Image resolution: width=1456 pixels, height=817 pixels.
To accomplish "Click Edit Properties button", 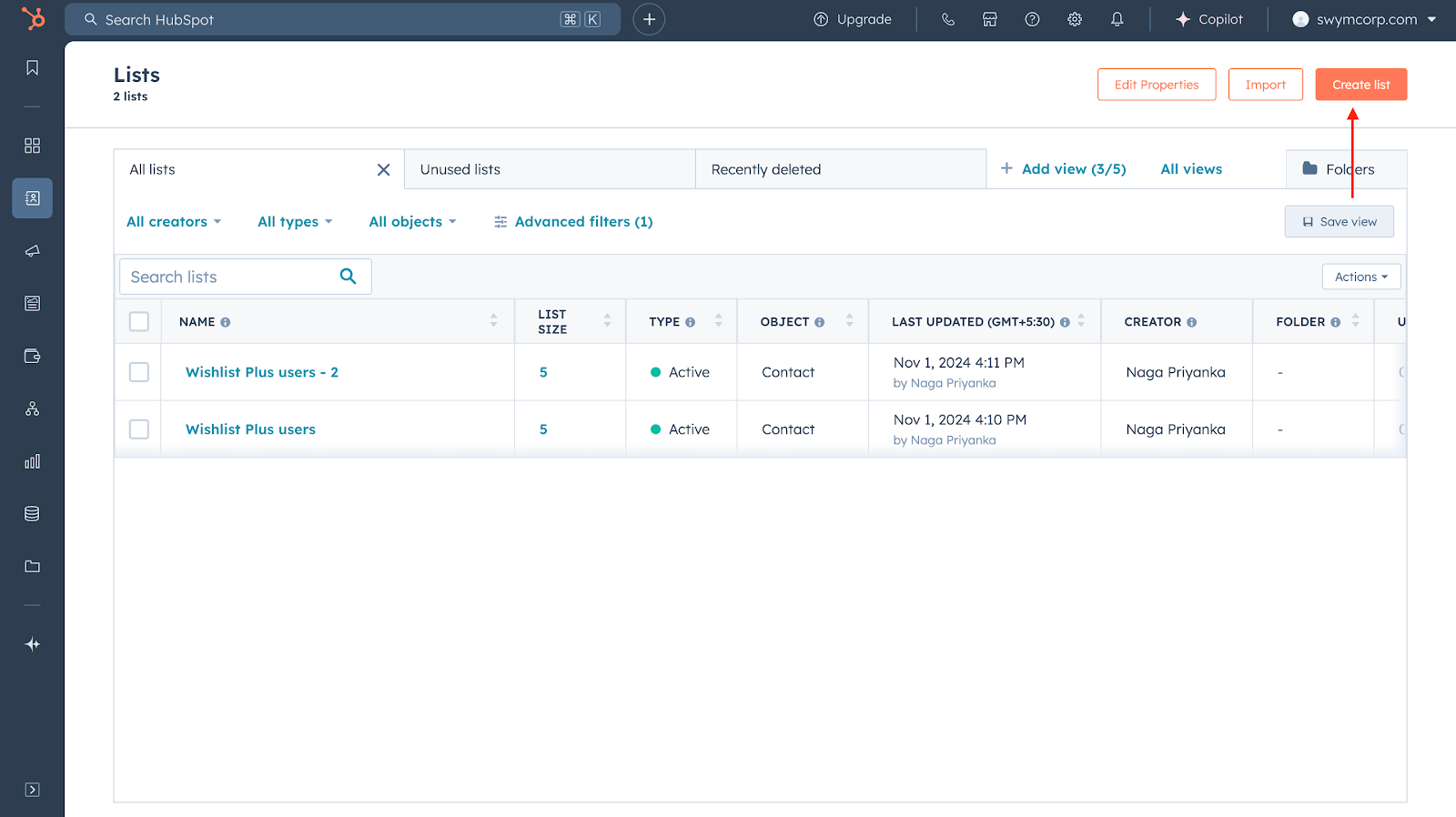I will pos(1157,85).
